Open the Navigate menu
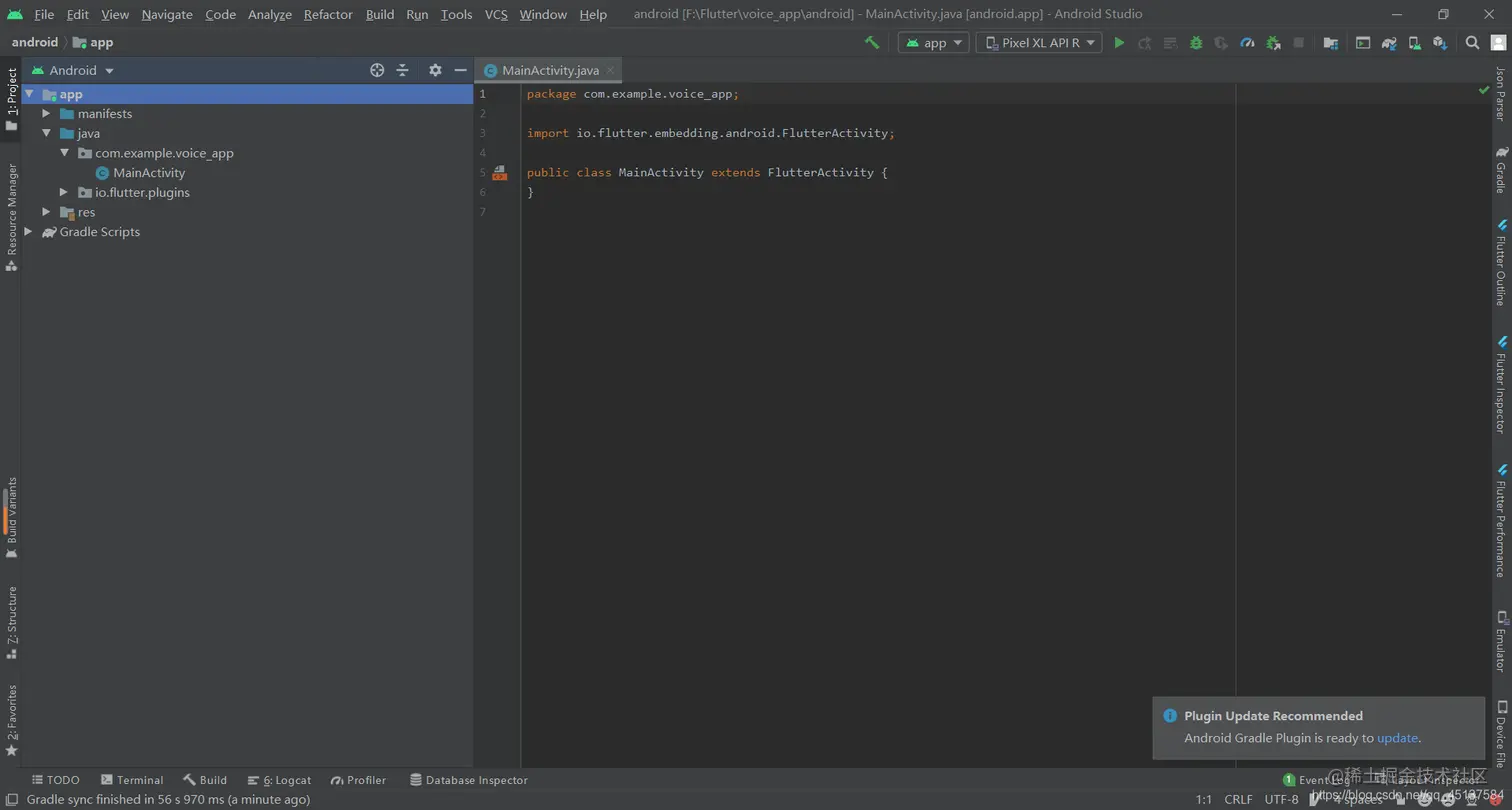This screenshot has width=1512, height=810. (167, 14)
